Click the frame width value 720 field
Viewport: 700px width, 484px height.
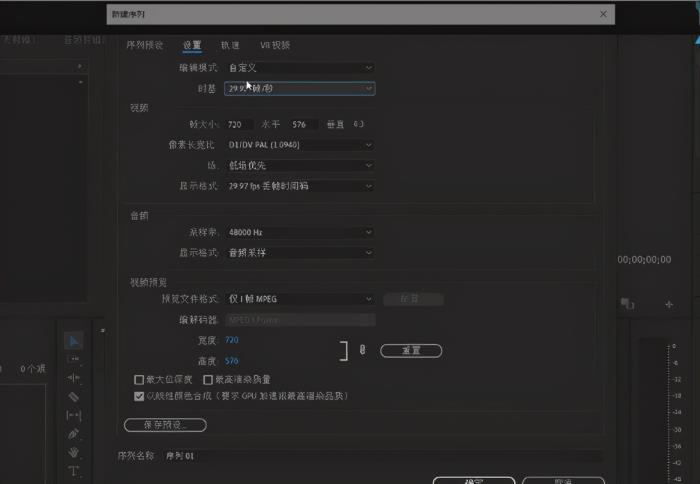(236, 125)
